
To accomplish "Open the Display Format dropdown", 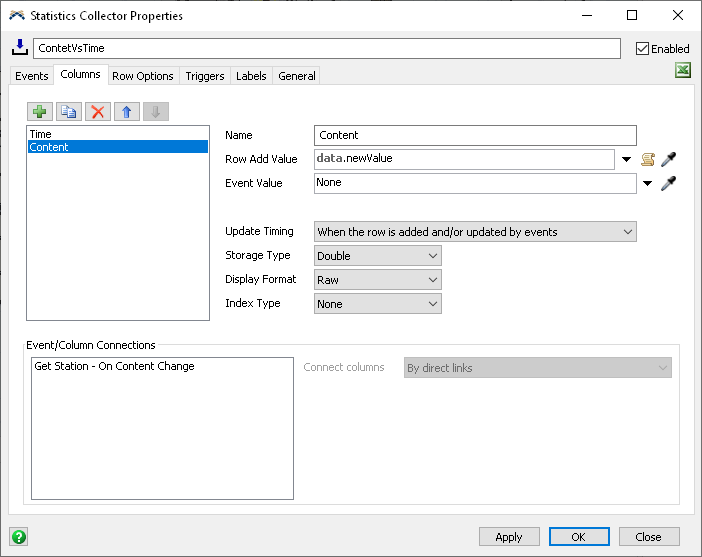I will (x=377, y=280).
